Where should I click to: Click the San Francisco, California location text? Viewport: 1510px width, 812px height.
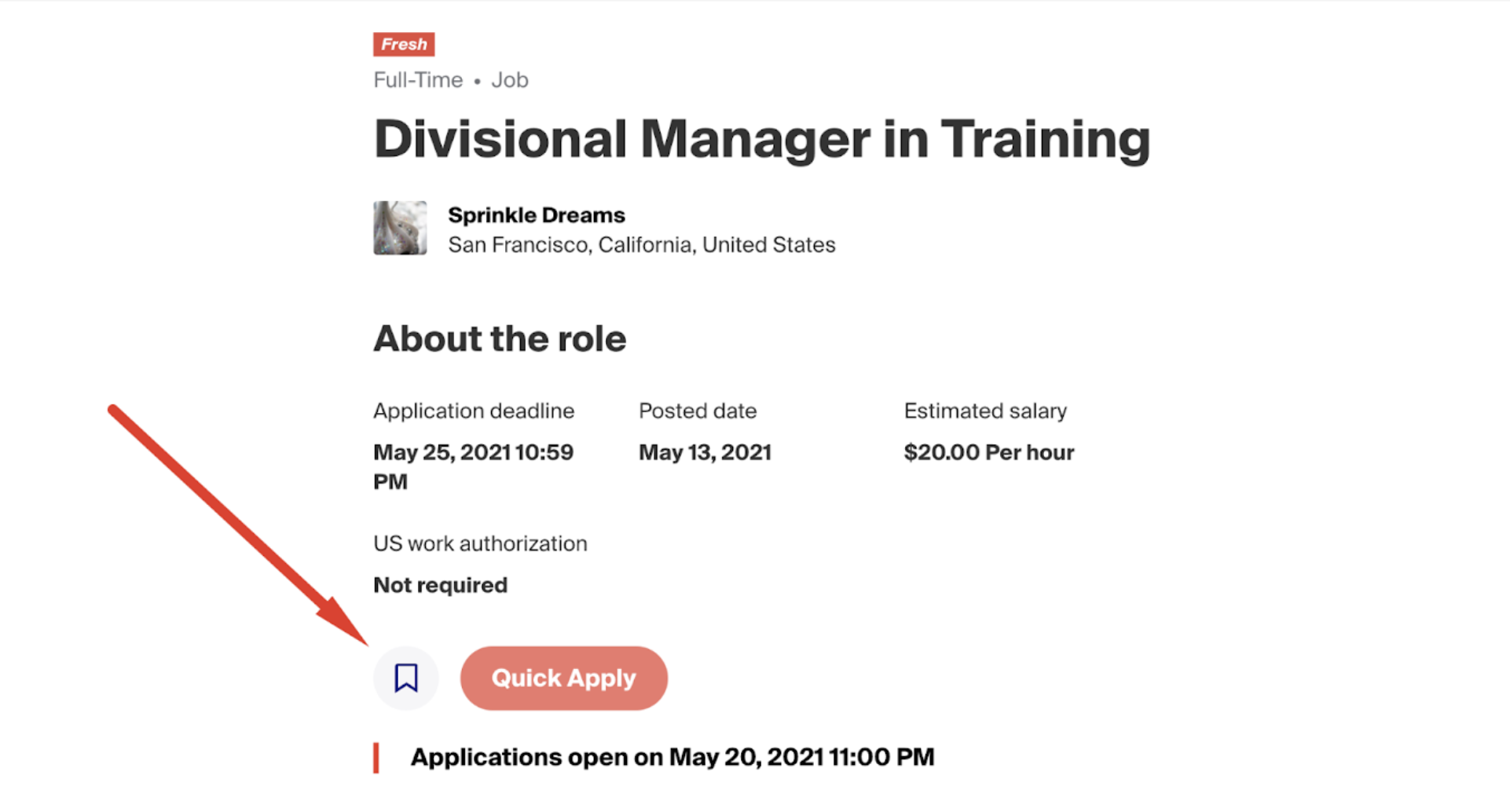coord(642,245)
